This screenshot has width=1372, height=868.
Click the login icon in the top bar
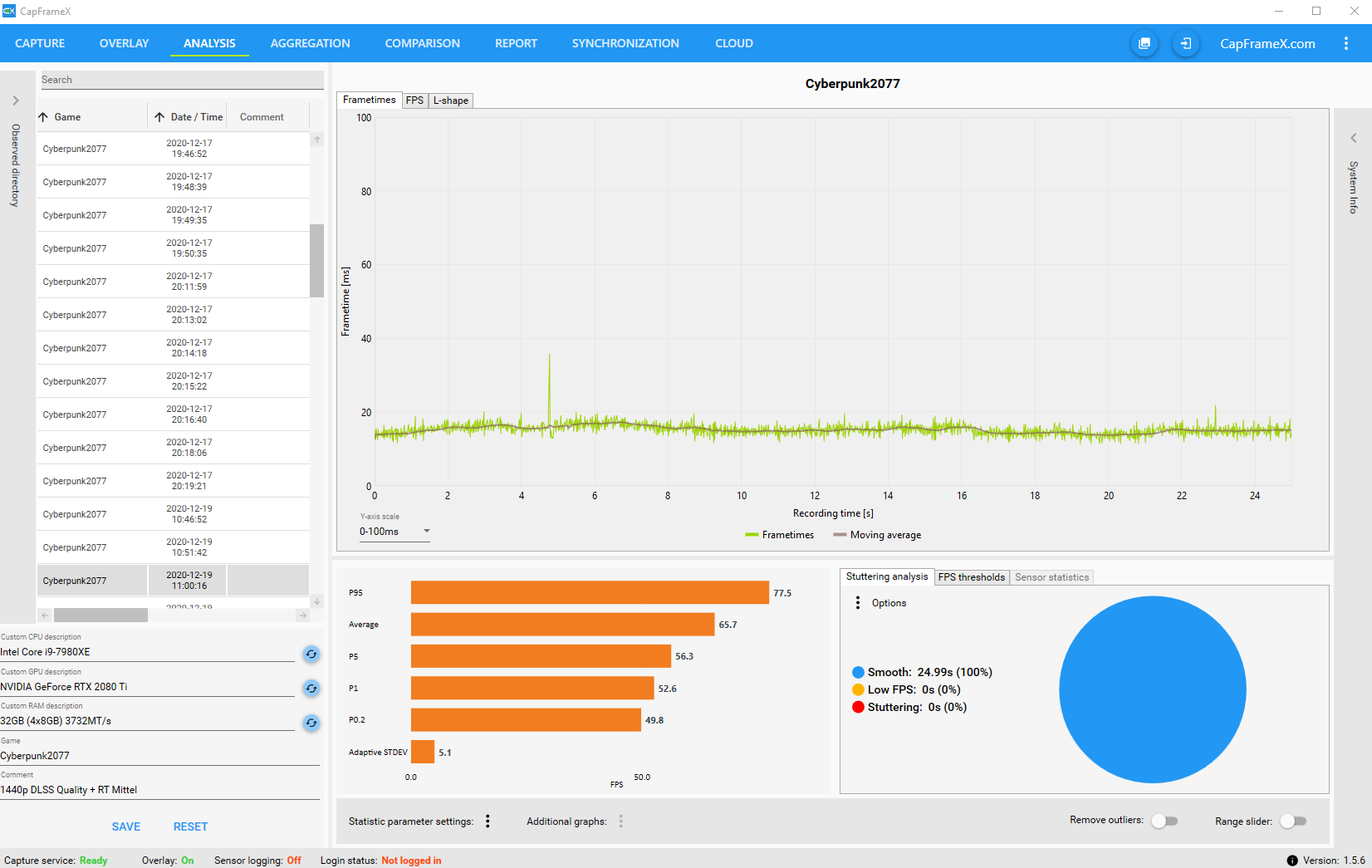tap(1186, 43)
